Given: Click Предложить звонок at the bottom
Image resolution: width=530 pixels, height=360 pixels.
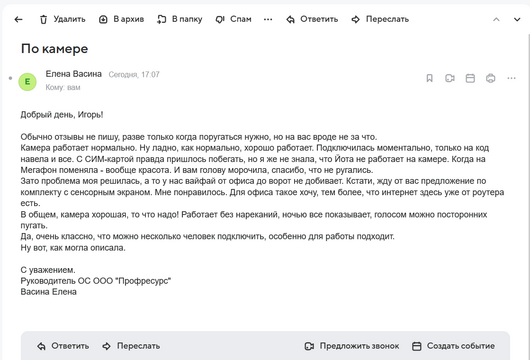Looking at the screenshot, I should pyautogui.click(x=352, y=346).
